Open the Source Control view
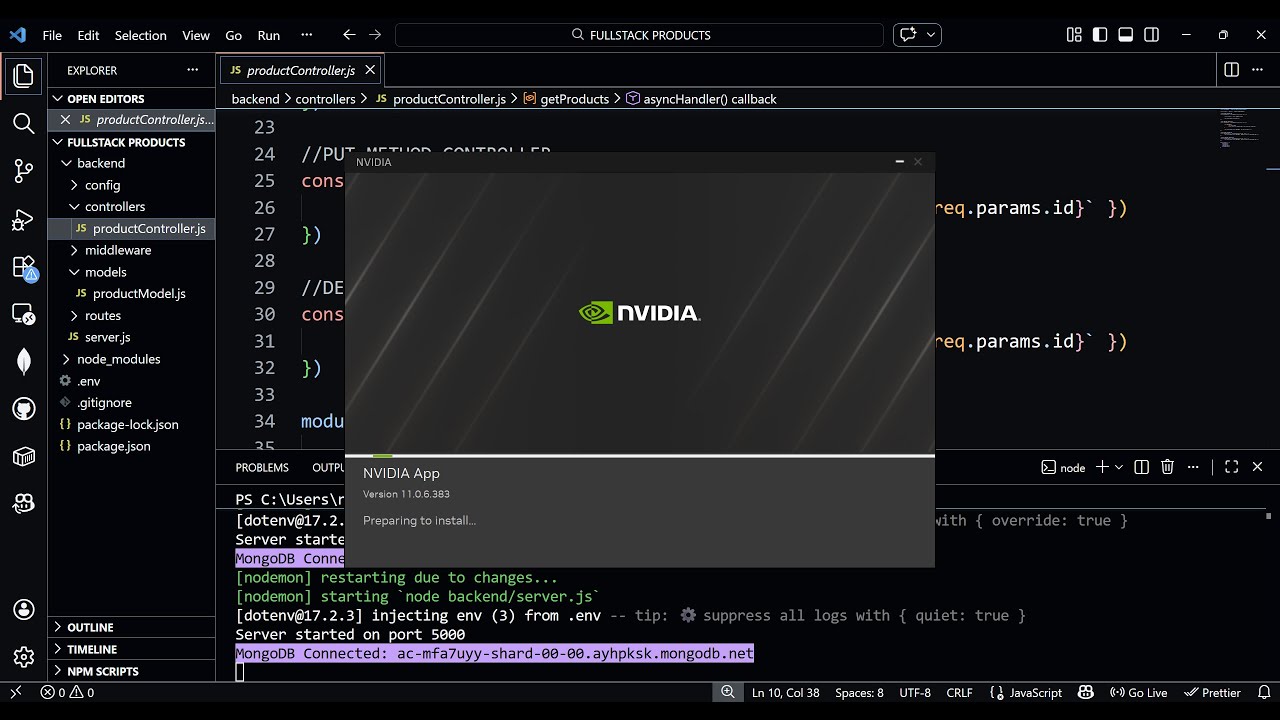 (x=24, y=171)
